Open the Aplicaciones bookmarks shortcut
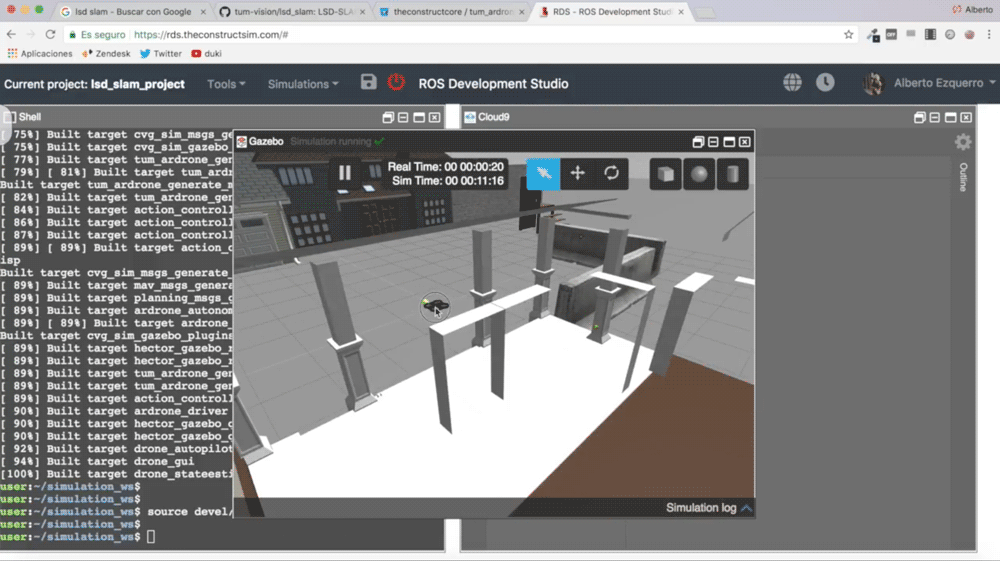 coord(40,54)
